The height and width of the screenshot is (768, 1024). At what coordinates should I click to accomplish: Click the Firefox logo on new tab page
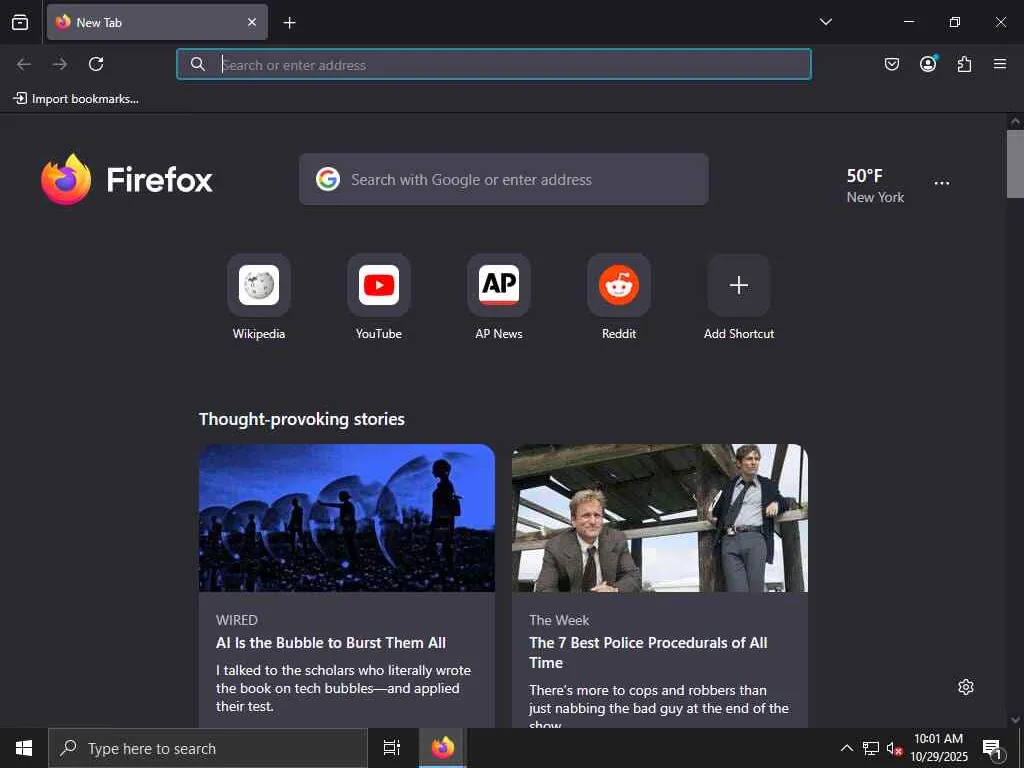127,179
